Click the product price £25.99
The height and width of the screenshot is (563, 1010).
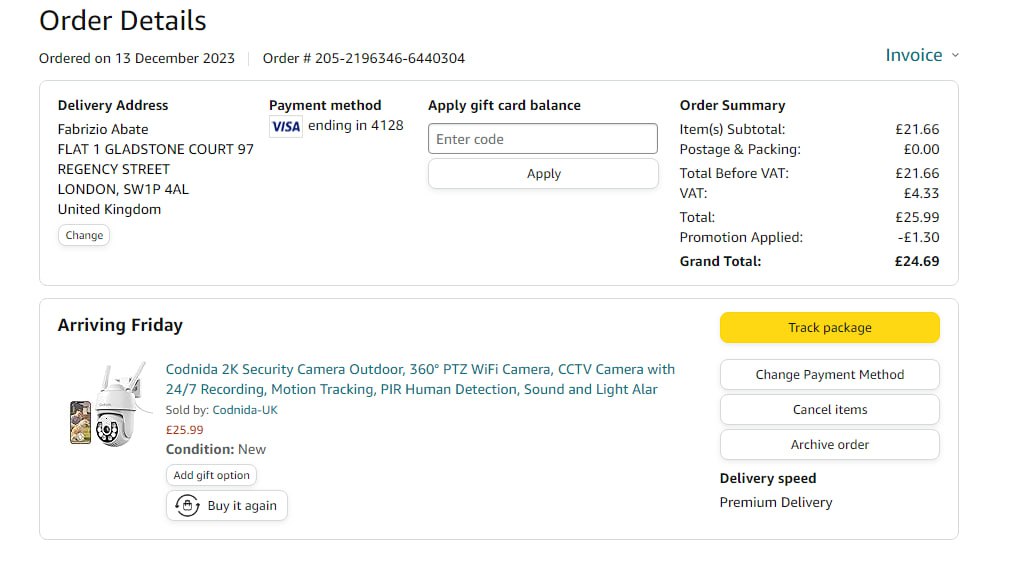click(x=184, y=430)
